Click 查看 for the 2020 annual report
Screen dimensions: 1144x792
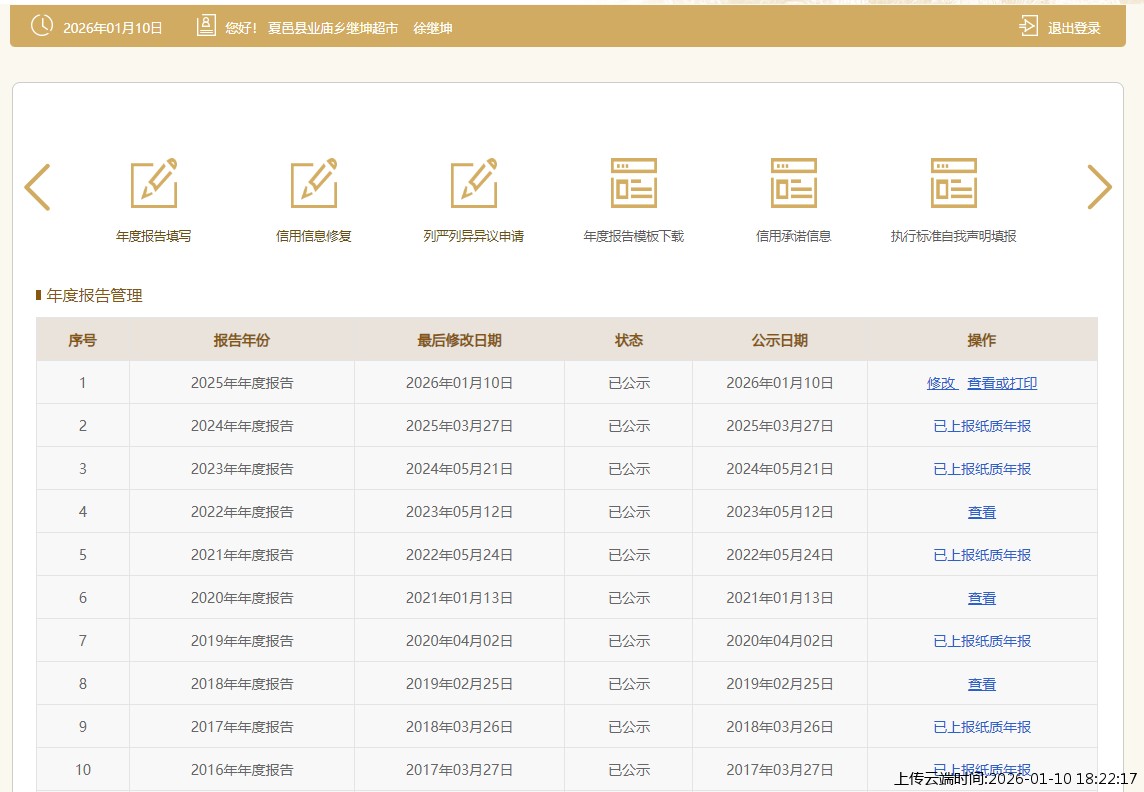click(x=982, y=598)
